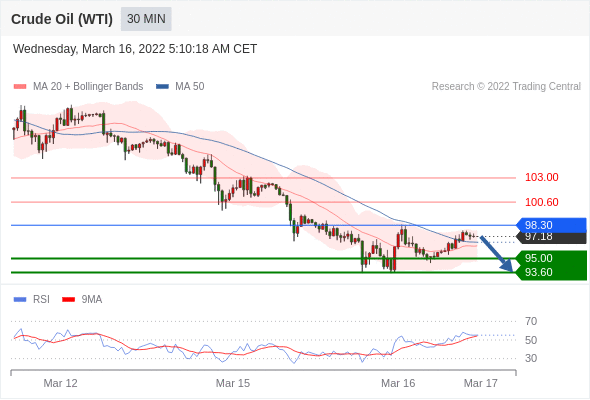Screen dimensions: 590x400
Task: Toggle the RSI legend entry
Action: tap(32, 300)
